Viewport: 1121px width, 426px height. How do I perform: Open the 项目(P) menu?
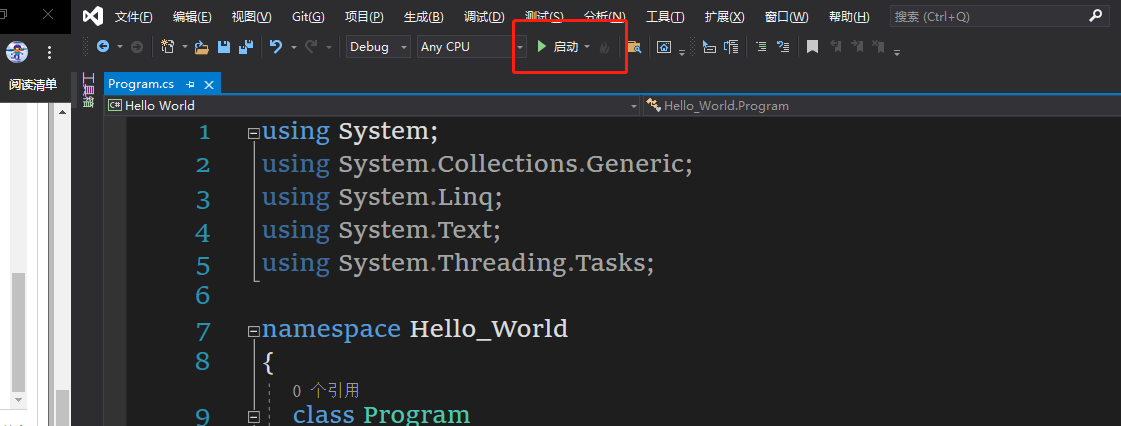coord(364,16)
